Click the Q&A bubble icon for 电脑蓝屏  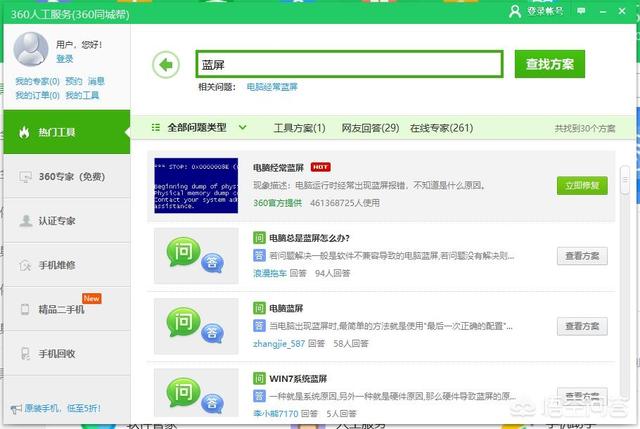point(196,325)
